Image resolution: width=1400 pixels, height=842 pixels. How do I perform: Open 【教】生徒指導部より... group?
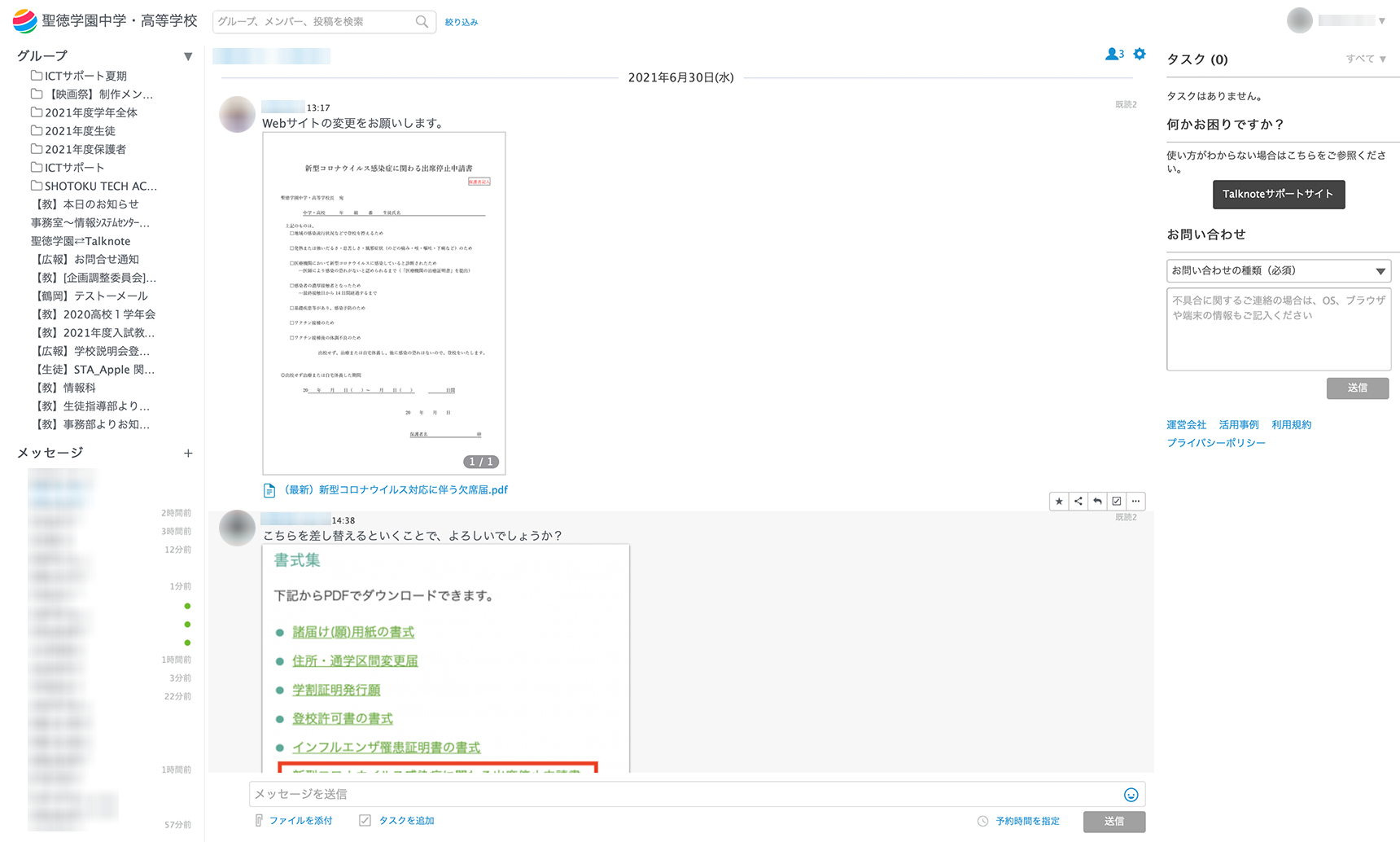click(x=90, y=406)
